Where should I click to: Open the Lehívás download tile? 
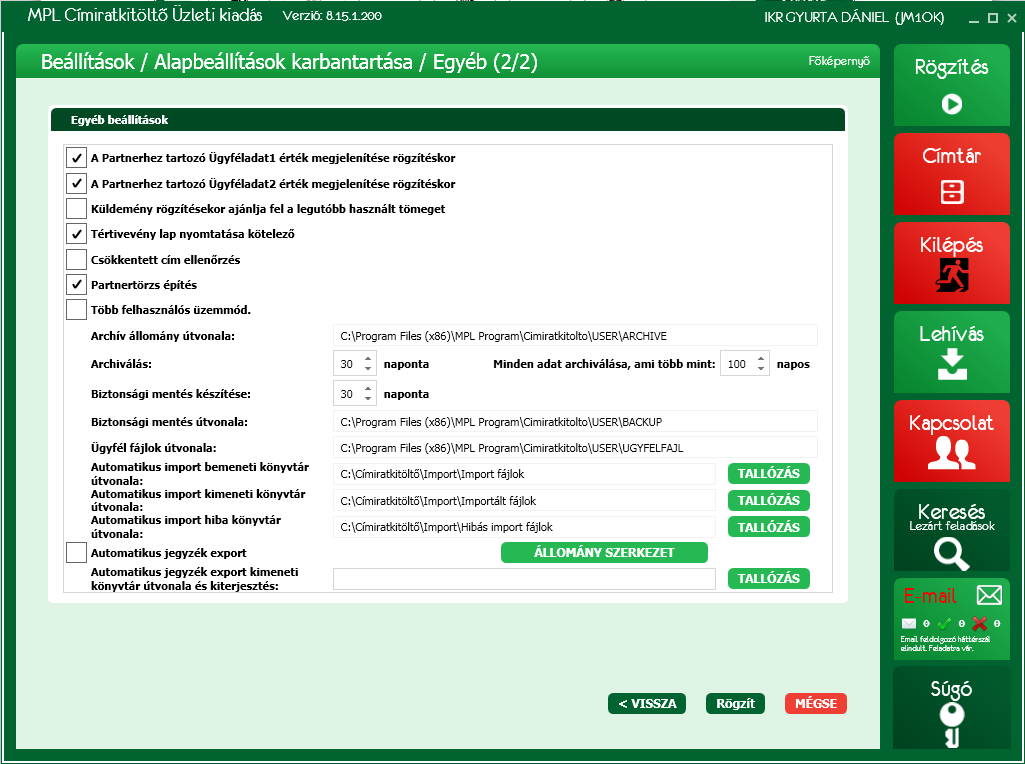(x=951, y=352)
